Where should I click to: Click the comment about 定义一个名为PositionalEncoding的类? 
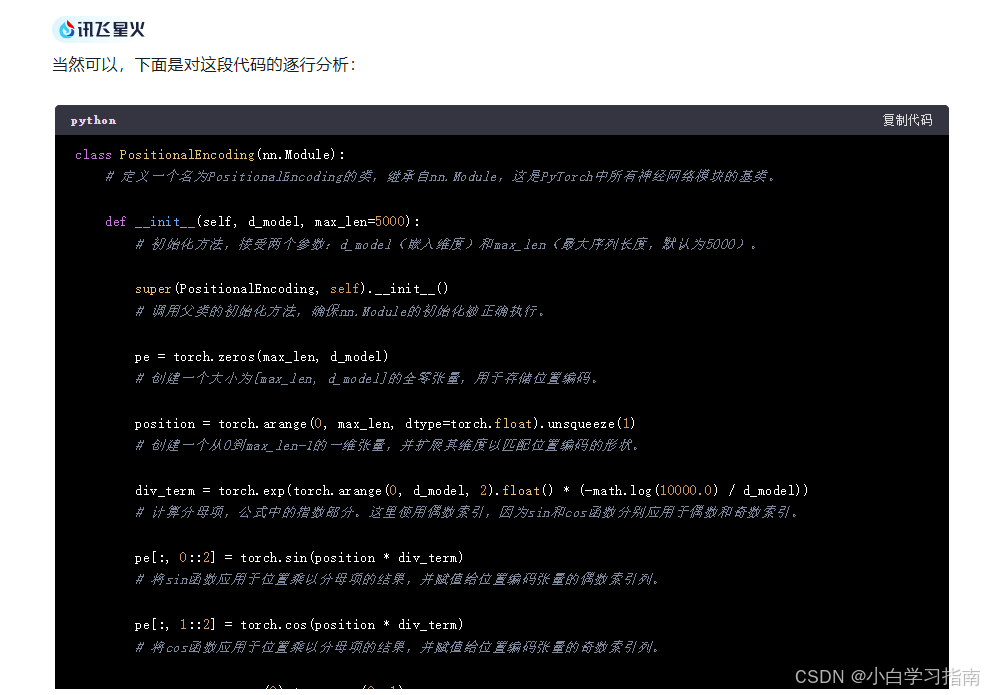[x=441, y=176]
